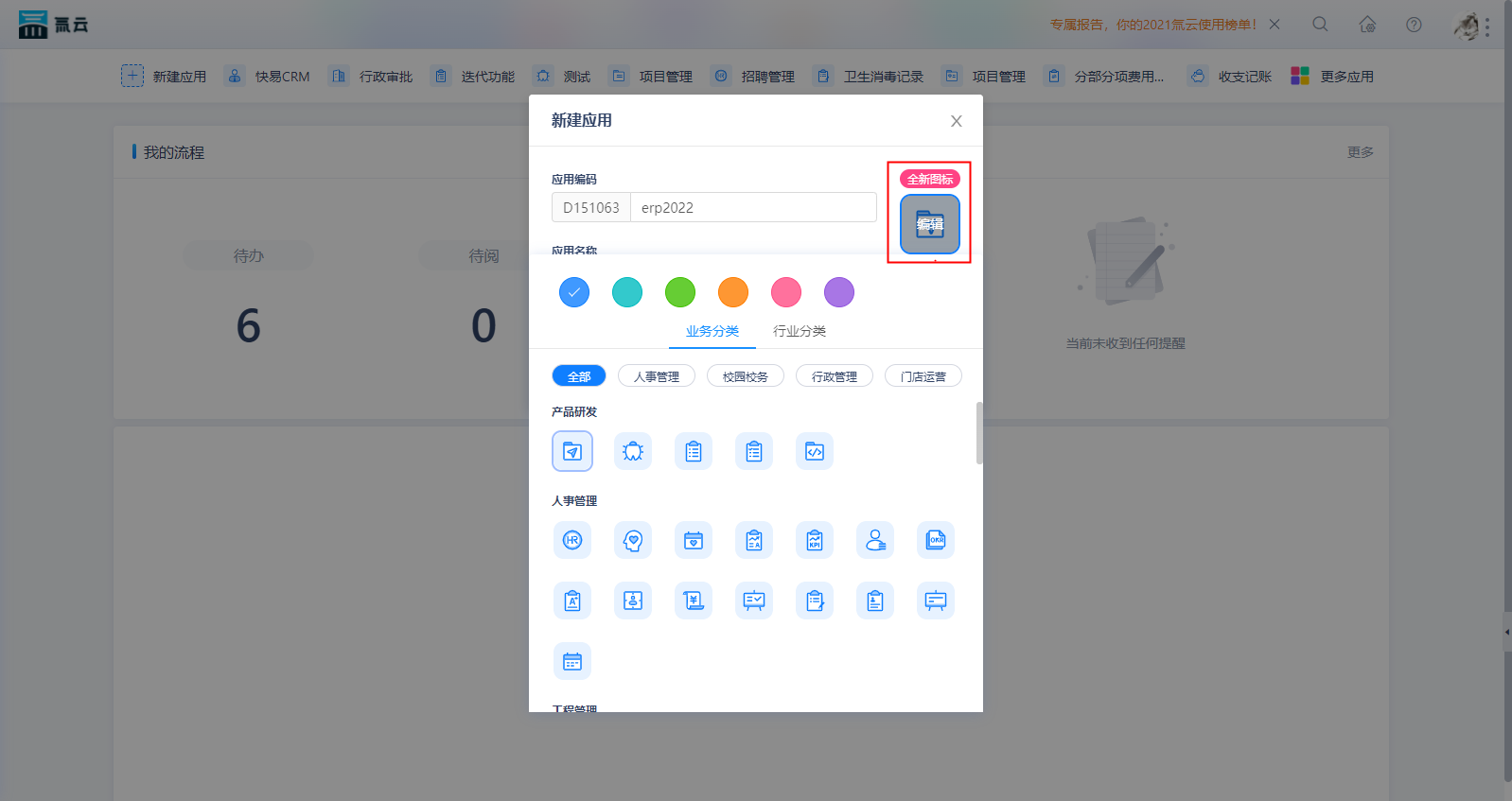Open 卫生消毒记录 from the app bar
The image size is (1512, 801).
point(869,77)
